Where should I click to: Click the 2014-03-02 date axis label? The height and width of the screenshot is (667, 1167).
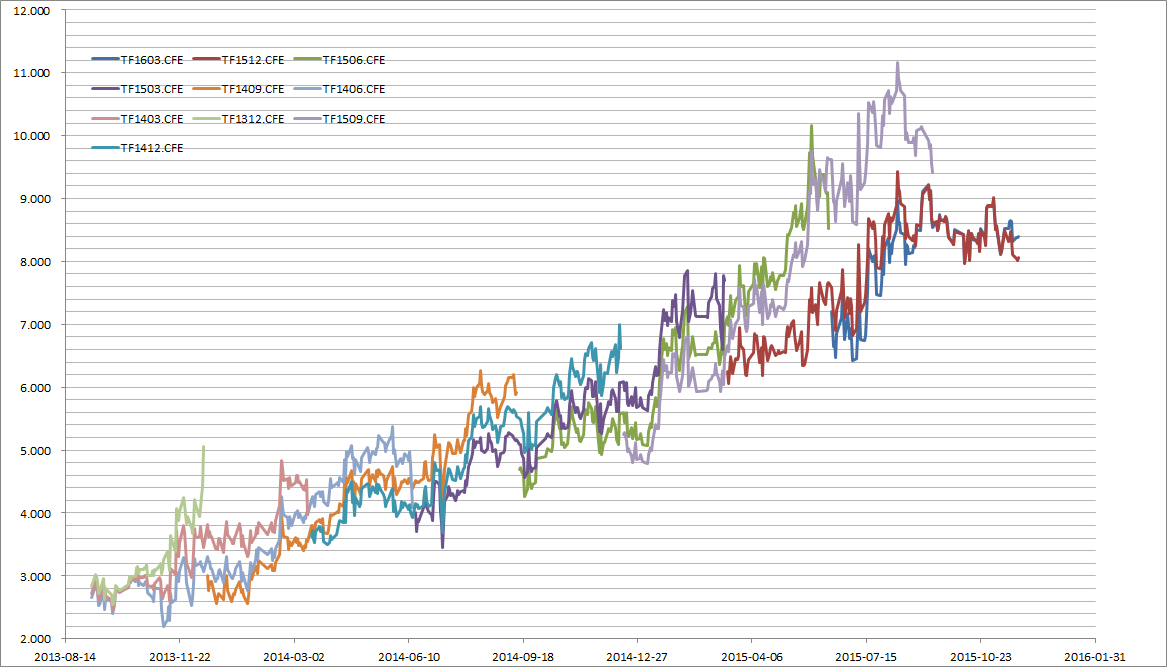tap(294, 657)
